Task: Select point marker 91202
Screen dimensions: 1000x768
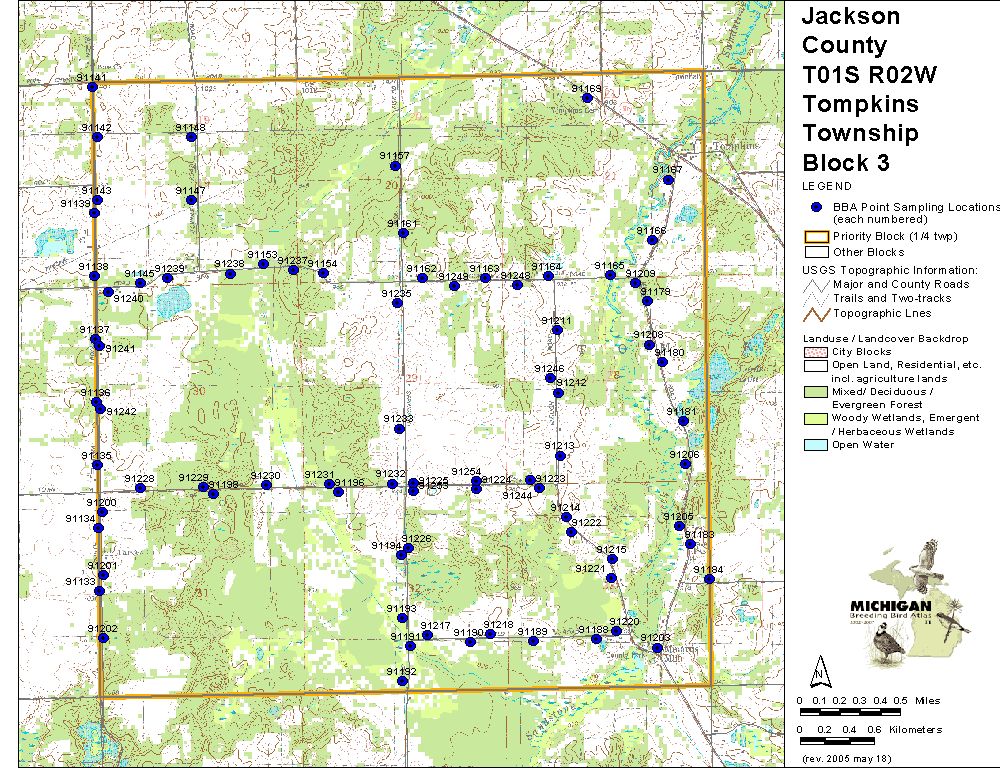Action: pyautogui.click(x=103, y=638)
